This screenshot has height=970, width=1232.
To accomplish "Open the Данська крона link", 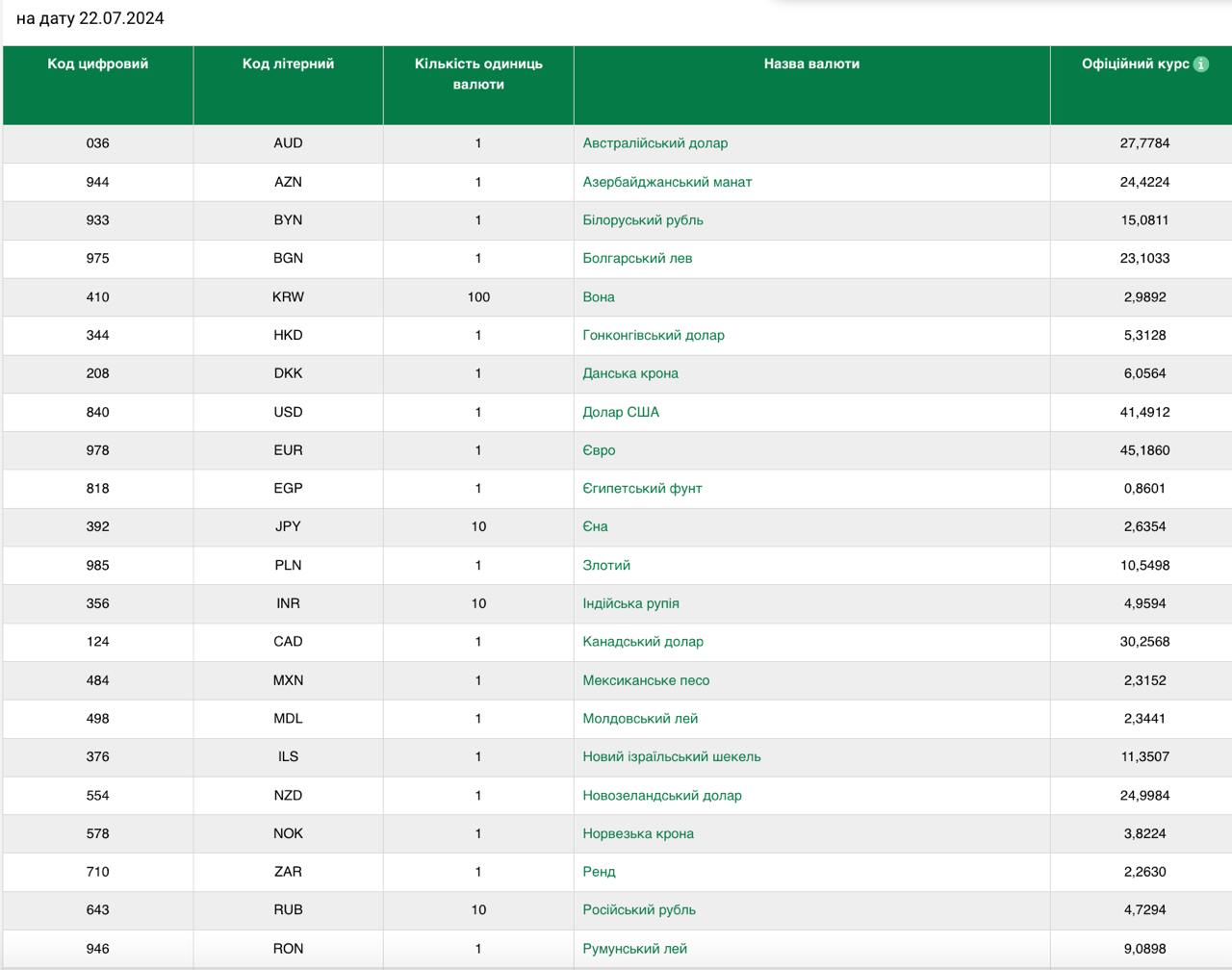I will [629, 373].
